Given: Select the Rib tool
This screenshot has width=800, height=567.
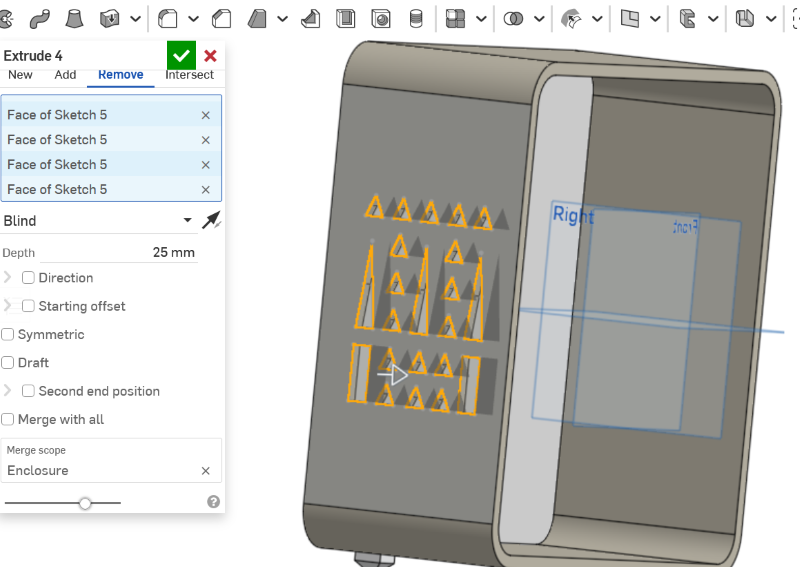Looking at the screenshot, I should [310, 19].
